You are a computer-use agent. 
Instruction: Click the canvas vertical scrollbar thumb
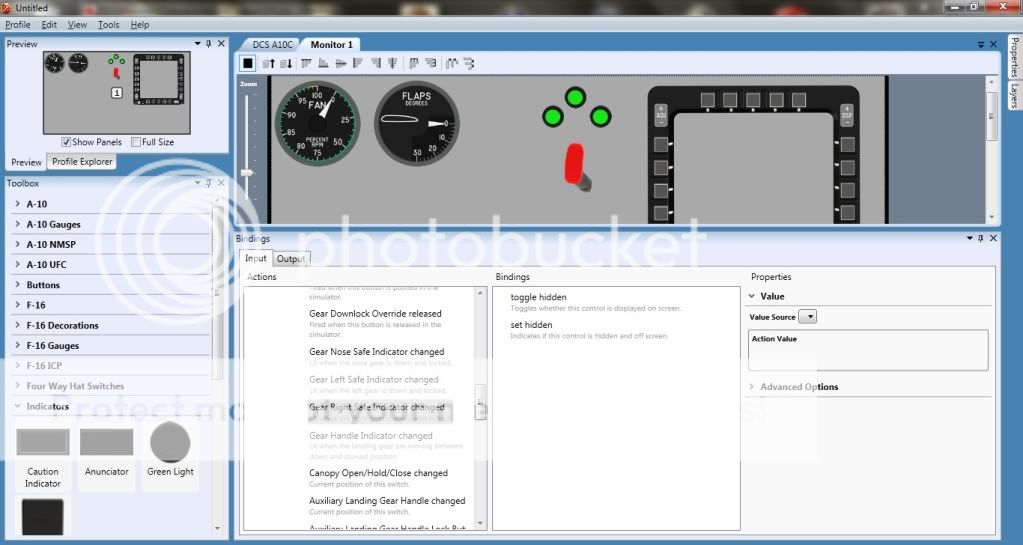991,116
